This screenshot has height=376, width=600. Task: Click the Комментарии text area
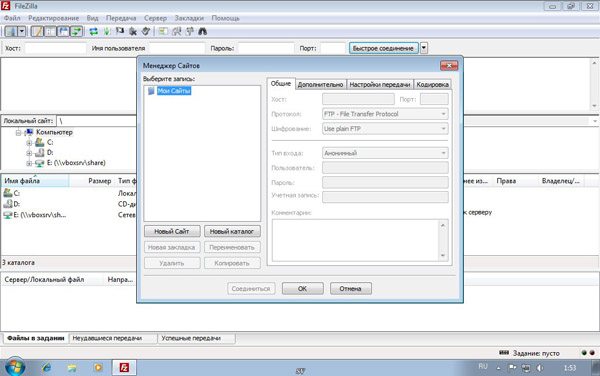[356, 240]
